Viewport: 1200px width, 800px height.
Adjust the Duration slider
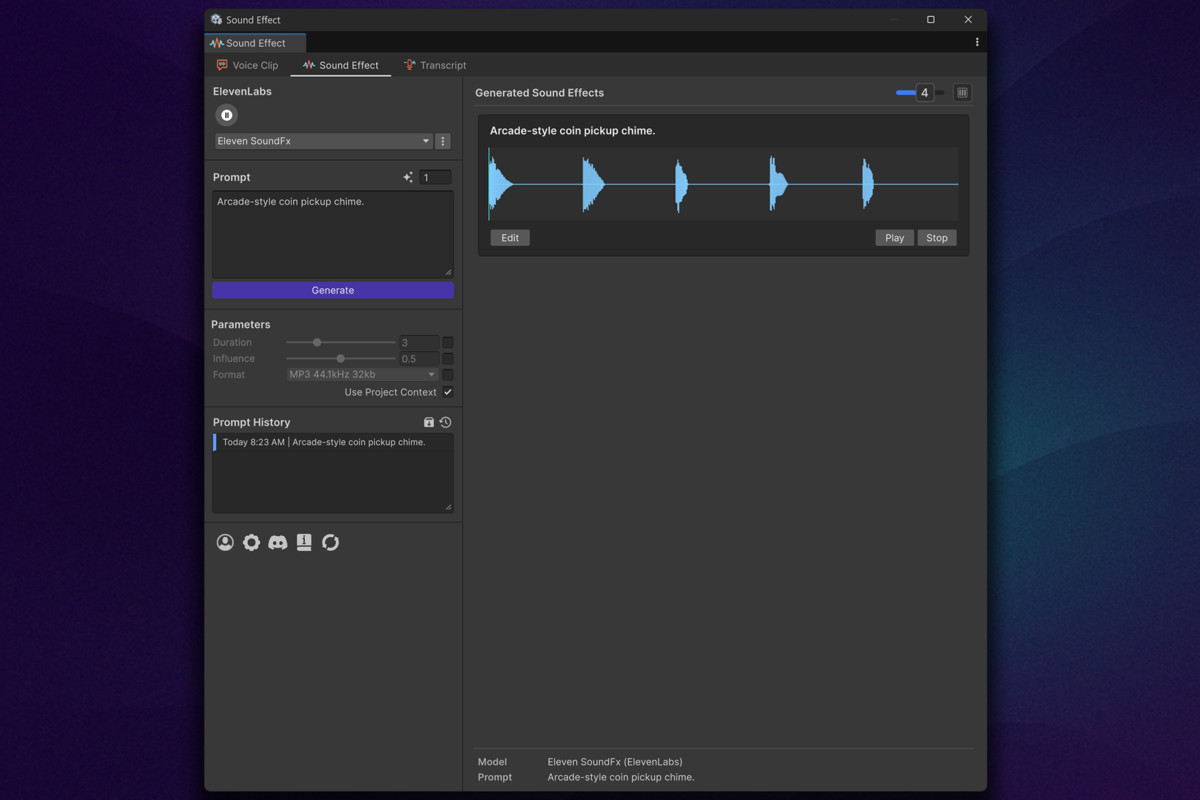(341, 343)
